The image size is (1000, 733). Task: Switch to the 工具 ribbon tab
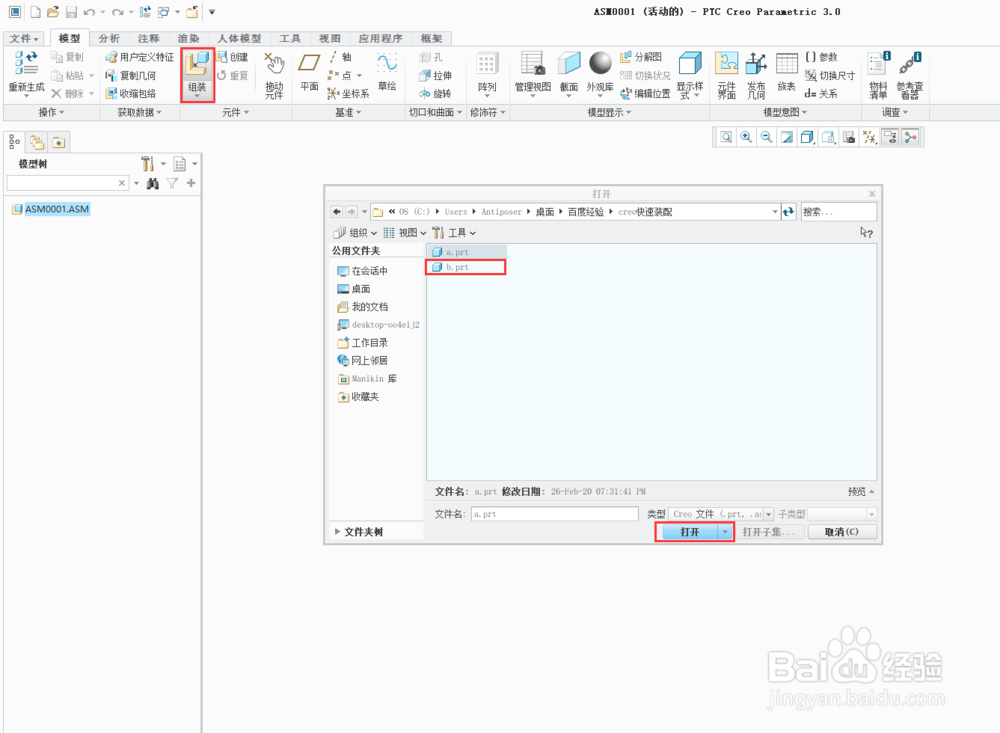(290, 38)
